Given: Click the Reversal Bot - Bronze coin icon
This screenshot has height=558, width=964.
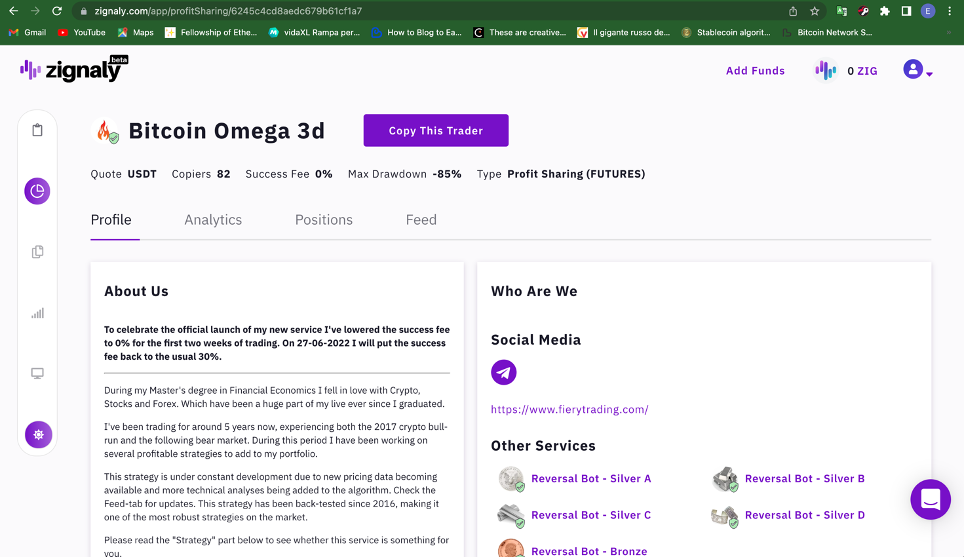Looking at the screenshot, I should coord(511,549).
